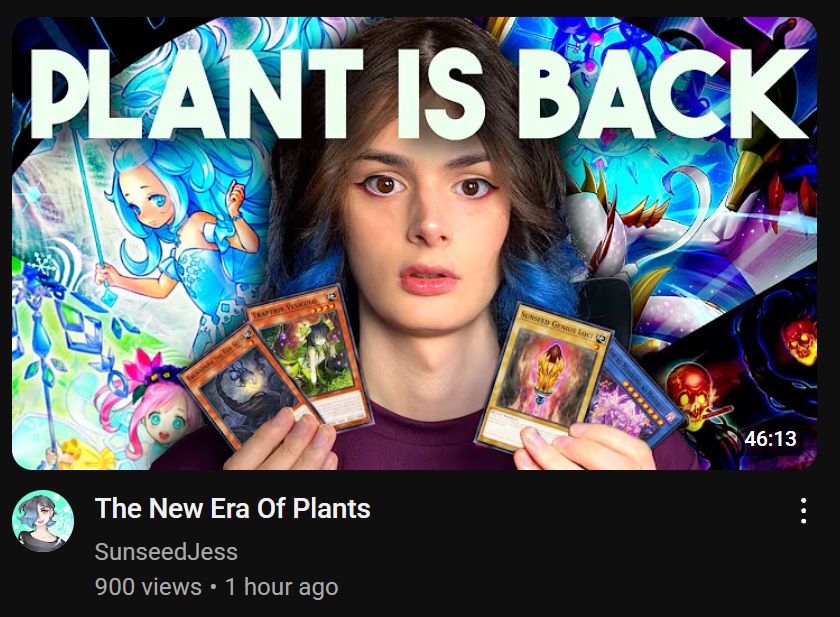Image resolution: width=840 pixels, height=617 pixels.
Task: Click the SunseedJess channel avatar
Action: pos(43,521)
